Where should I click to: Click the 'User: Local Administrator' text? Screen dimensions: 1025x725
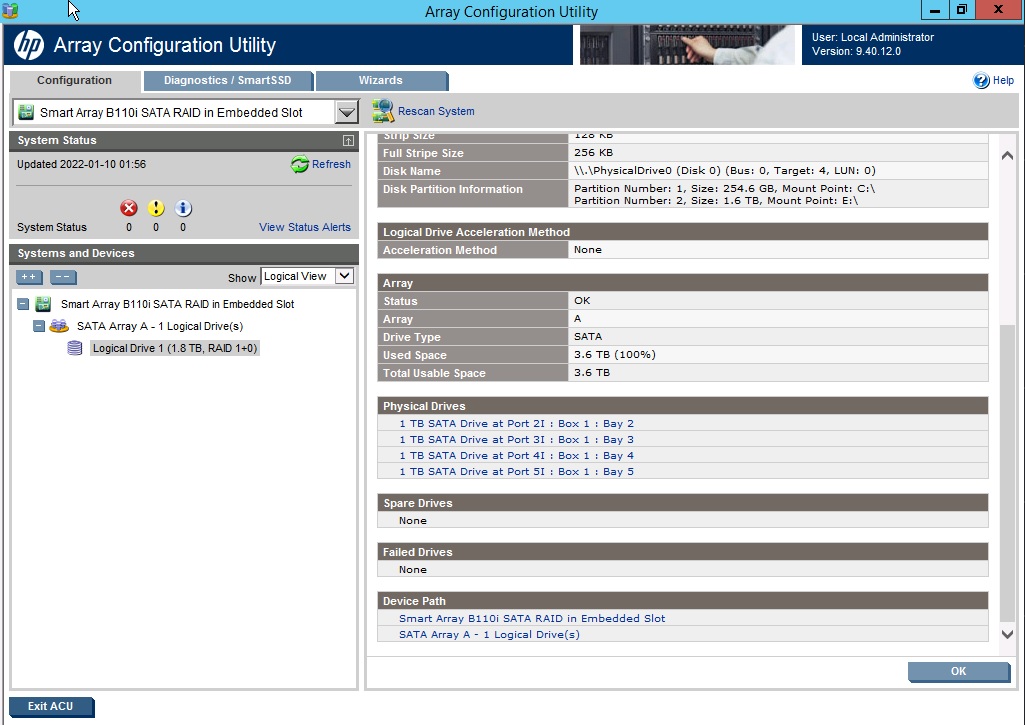point(873,37)
